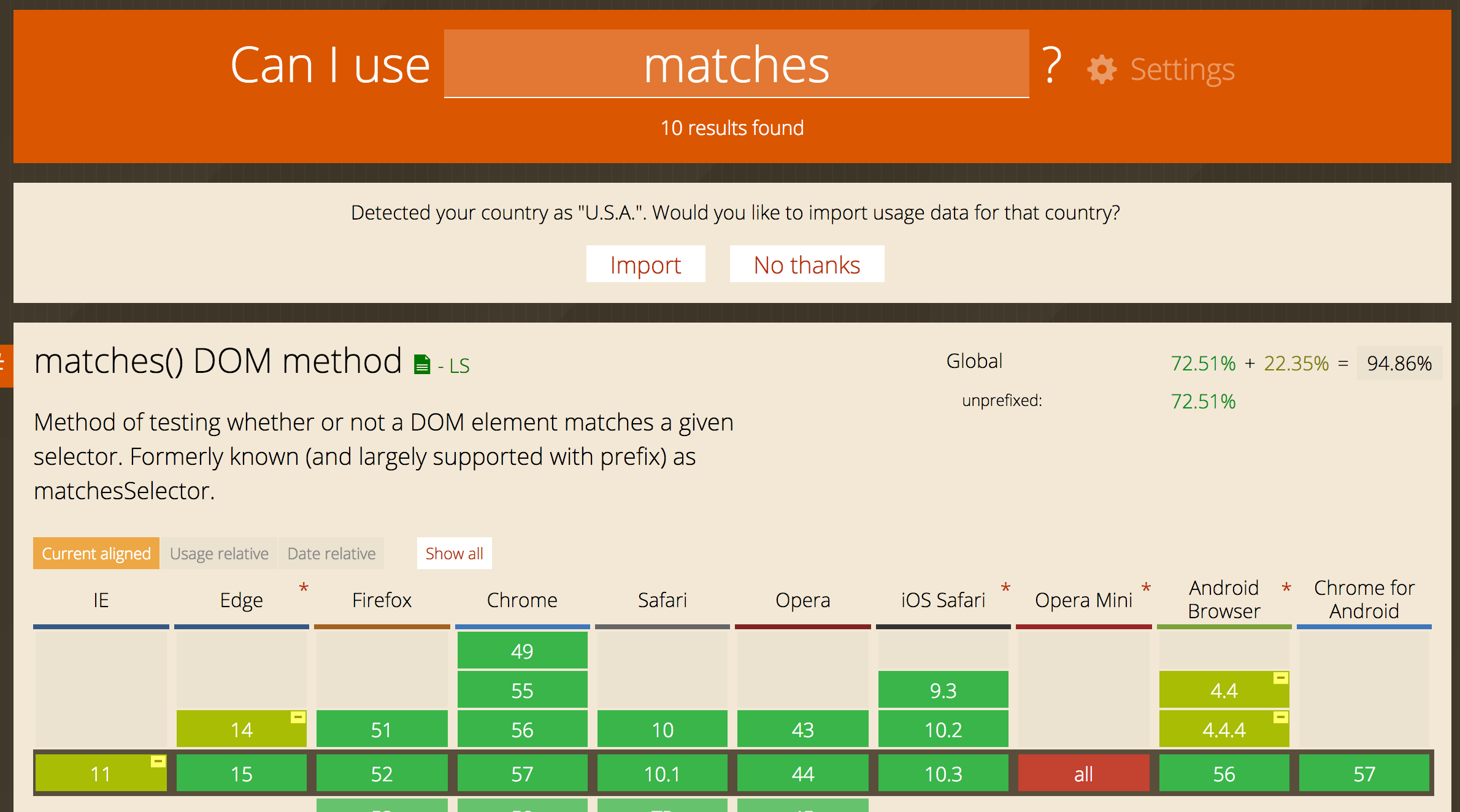Click the Settings gear icon

coord(1102,69)
